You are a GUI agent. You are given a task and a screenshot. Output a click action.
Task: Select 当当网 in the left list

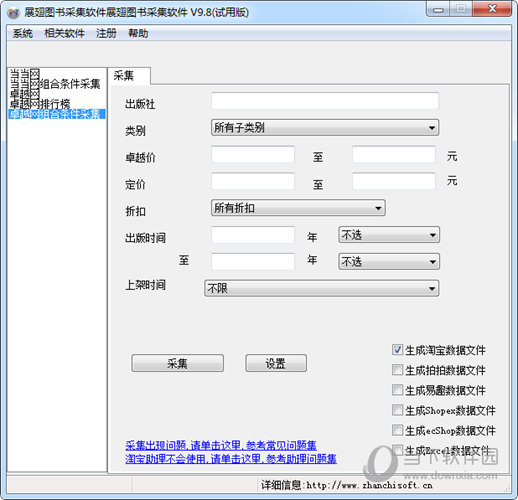point(25,73)
